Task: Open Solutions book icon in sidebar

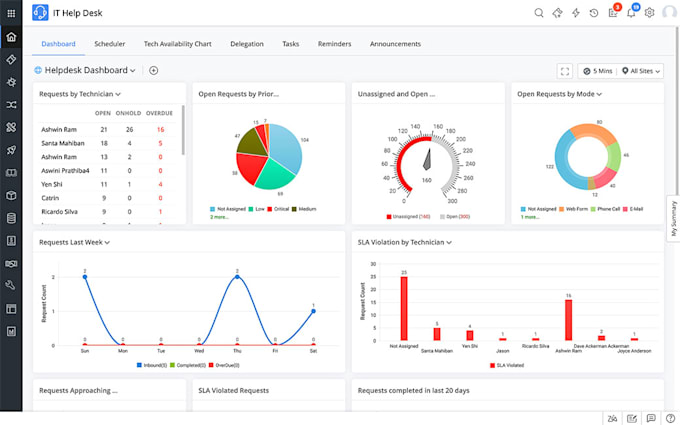Action: pyautogui.click(x=11, y=173)
